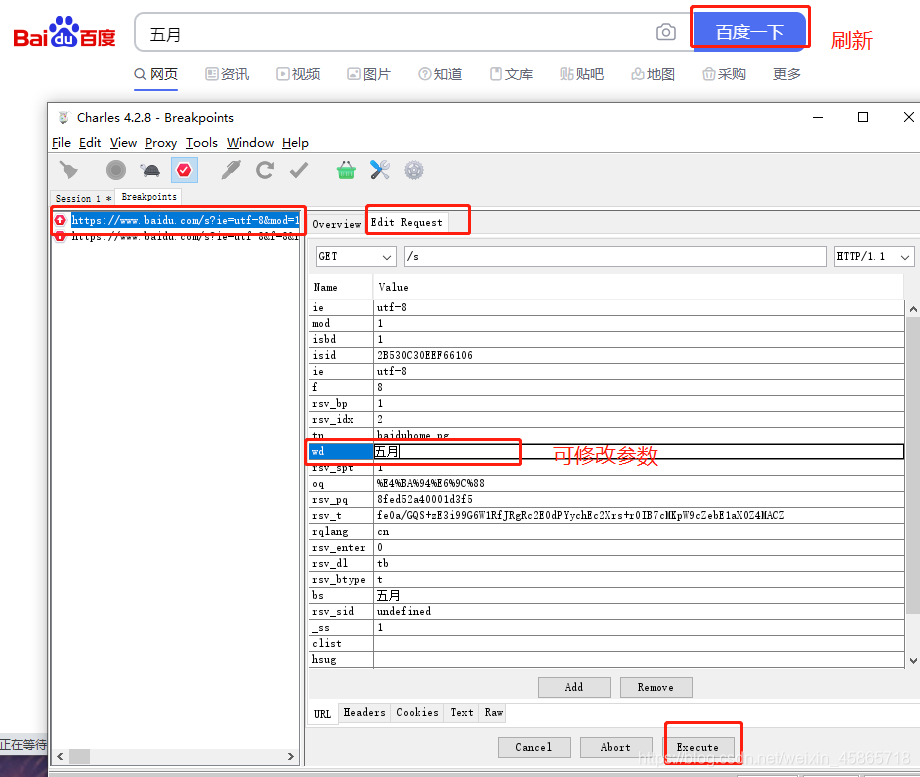Click the Execute button
Image resolution: width=920 pixels, height=777 pixels.
coord(698,747)
